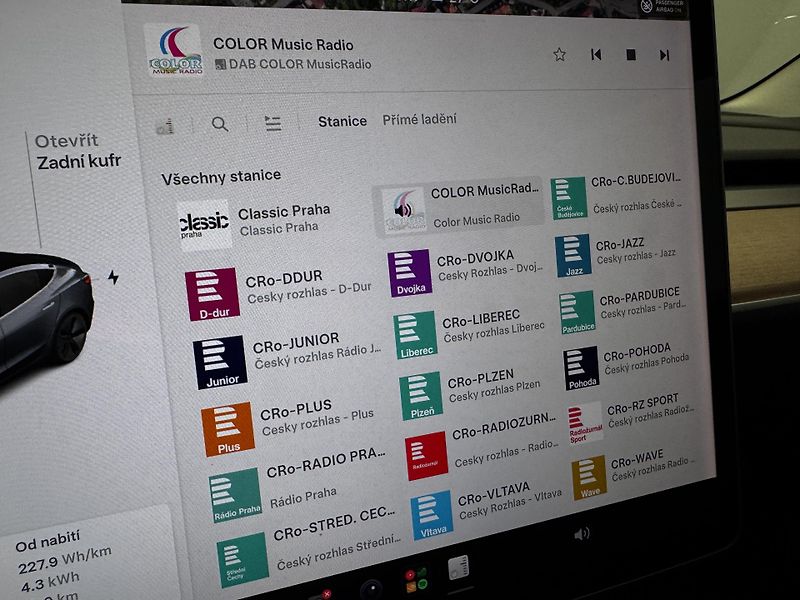
Task: Select the CRo-DDUR D-dur station icon
Action: pyautogui.click(x=212, y=294)
